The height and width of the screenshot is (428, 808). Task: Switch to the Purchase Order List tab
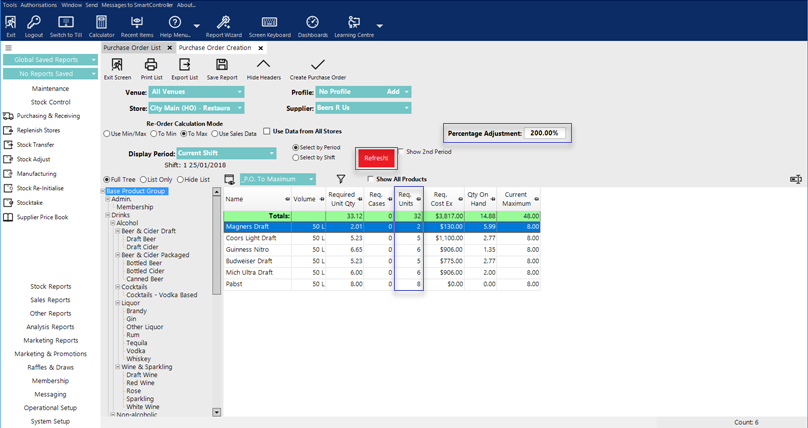click(x=132, y=48)
